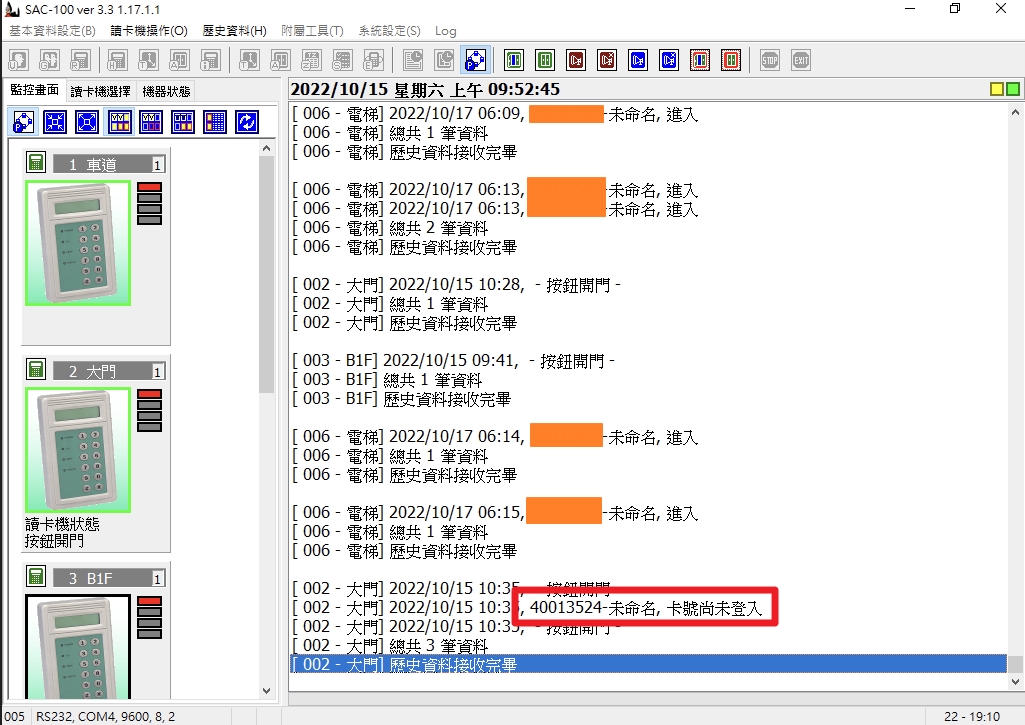Image resolution: width=1025 pixels, height=725 pixels.
Task: Click the log panel scroll-up arrow
Action: pyautogui.click(x=1015, y=112)
